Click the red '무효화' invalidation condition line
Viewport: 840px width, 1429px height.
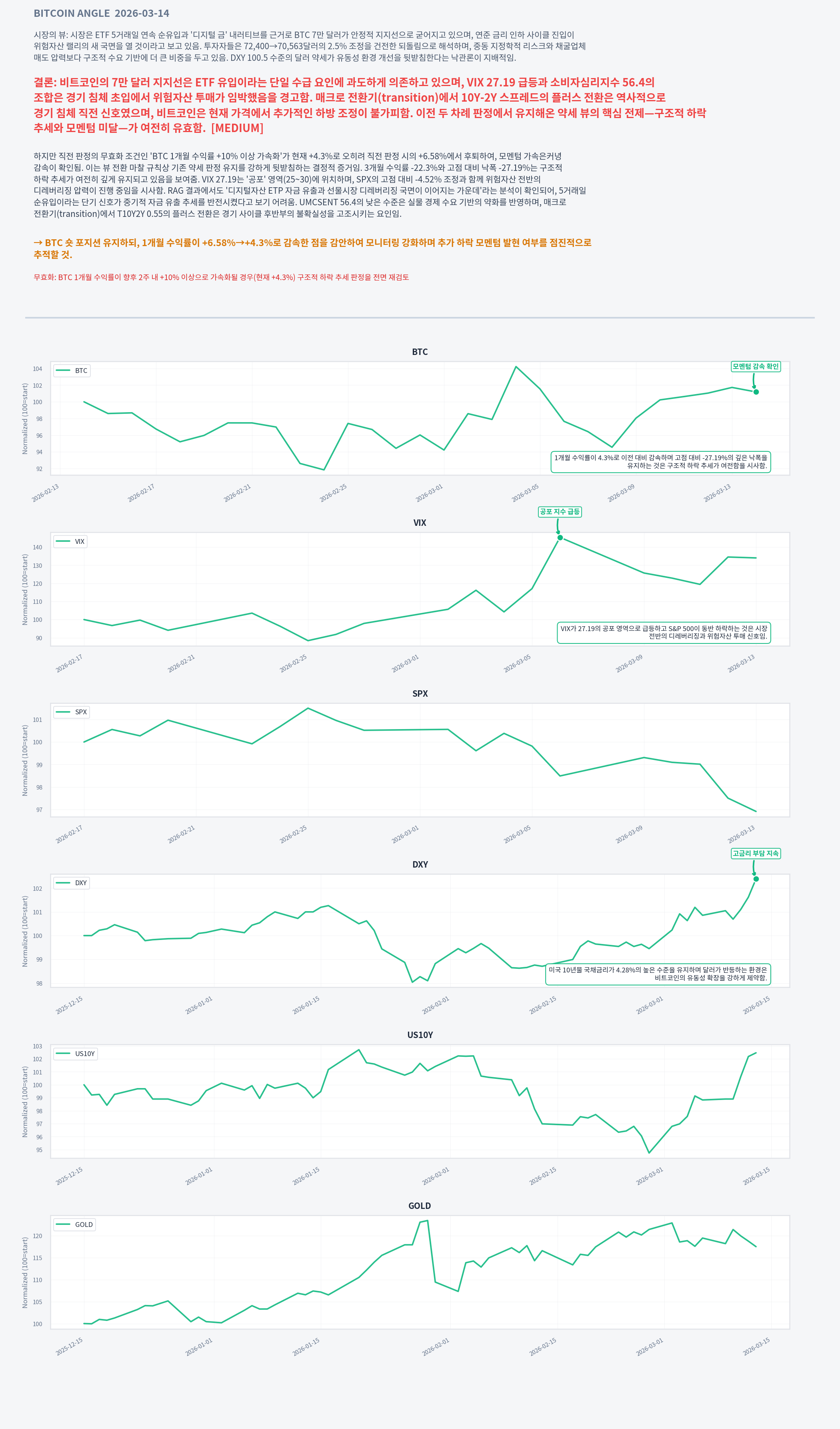[221, 277]
